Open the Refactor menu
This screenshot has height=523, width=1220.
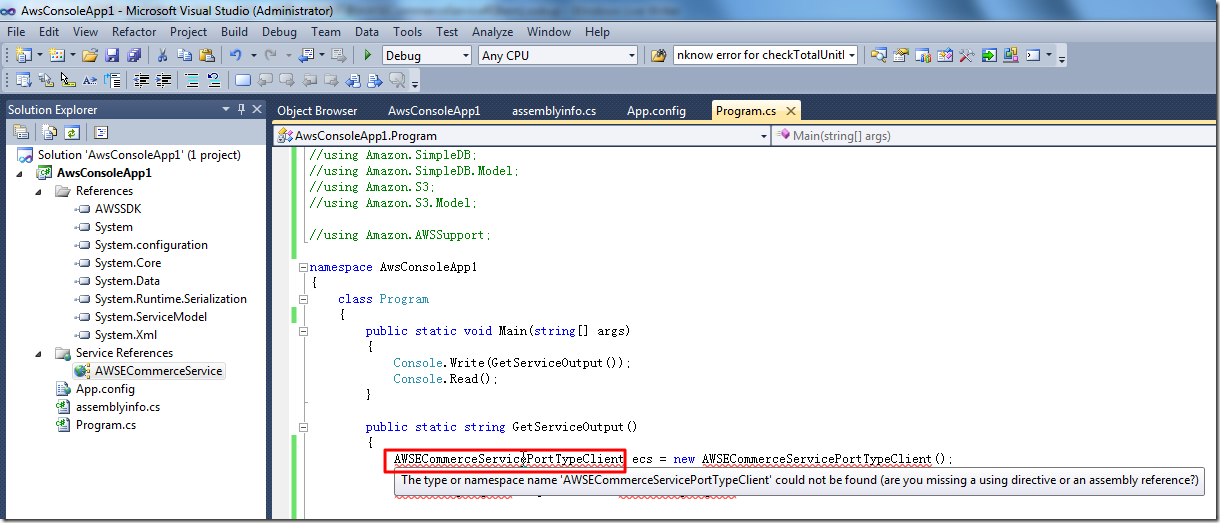pyautogui.click(x=134, y=32)
